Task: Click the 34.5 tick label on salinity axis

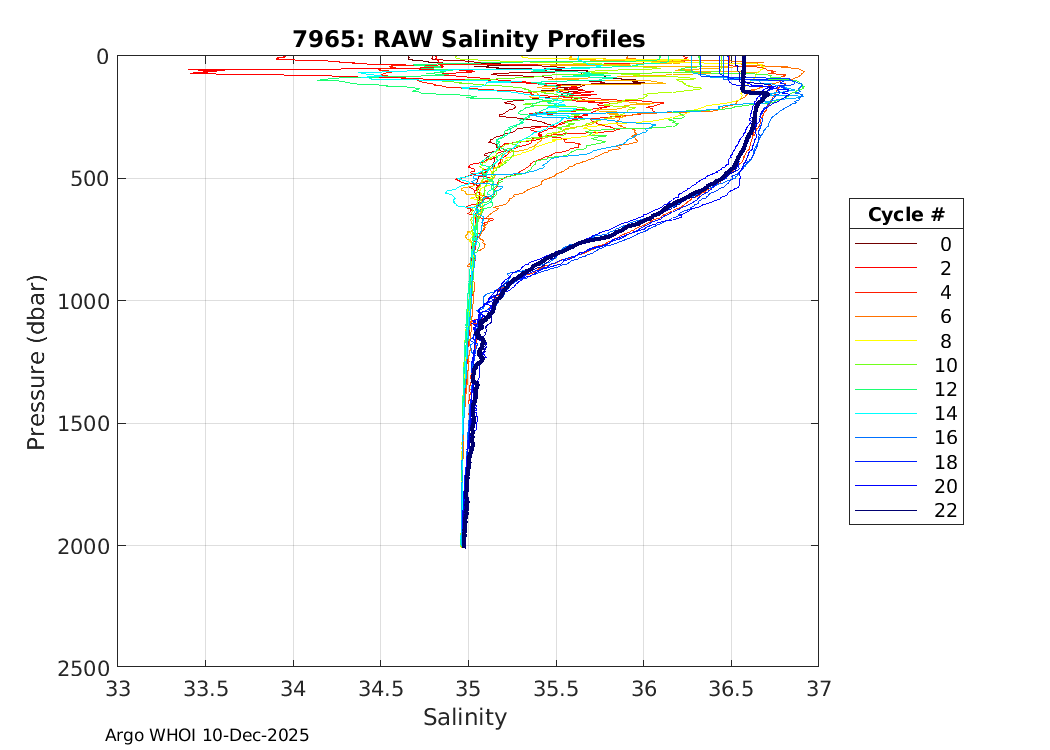Action: click(x=380, y=688)
